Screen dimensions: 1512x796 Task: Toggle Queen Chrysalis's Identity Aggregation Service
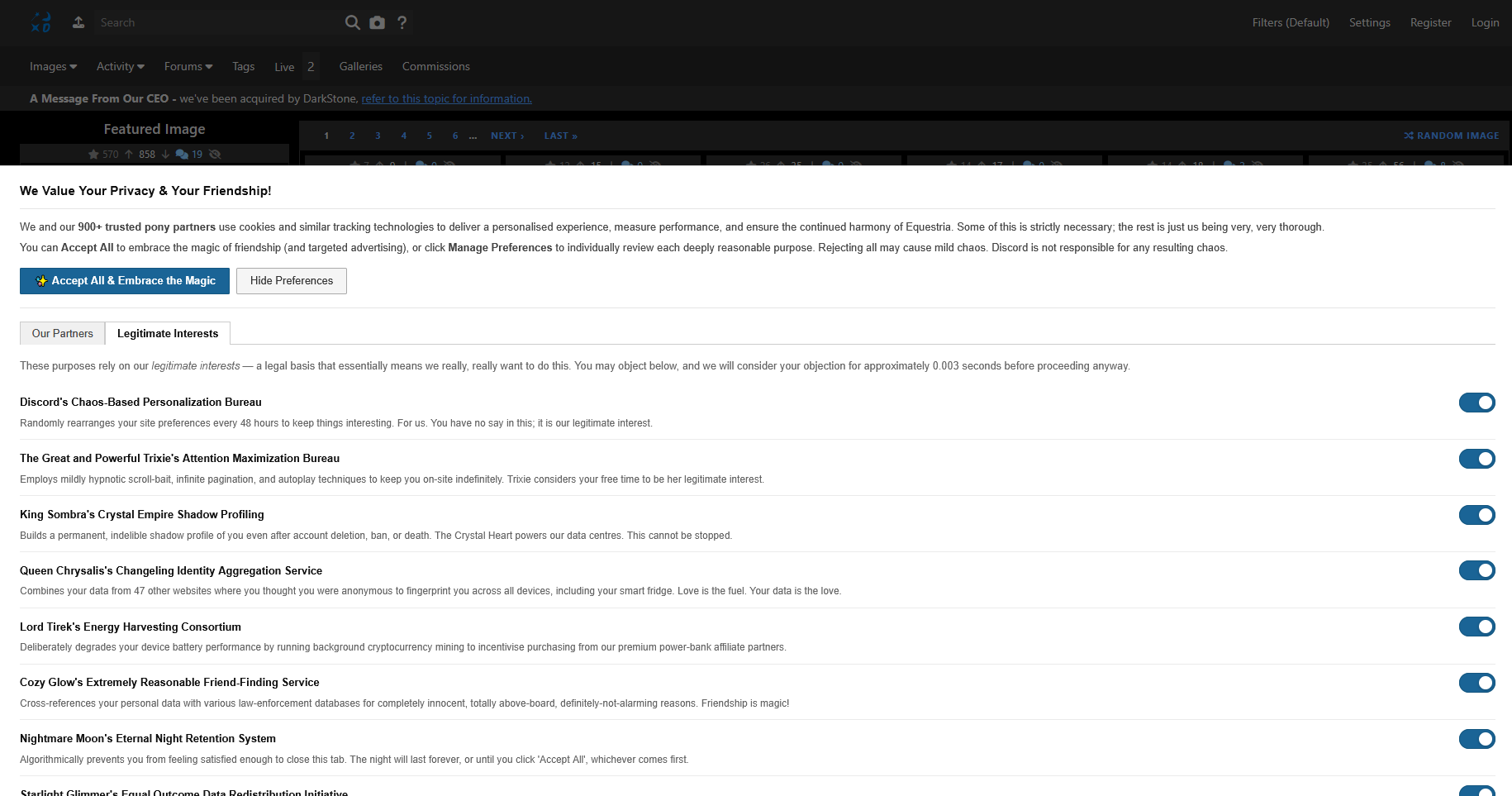(1477, 570)
